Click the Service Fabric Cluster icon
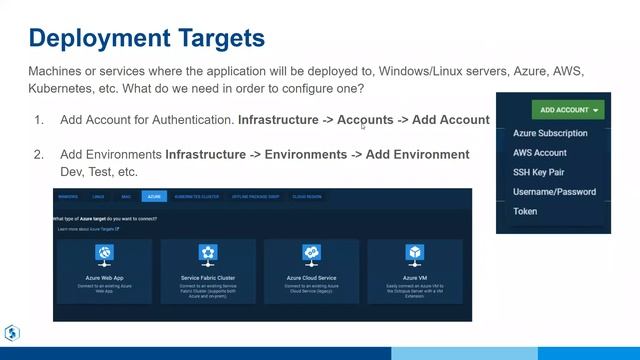This screenshot has width=640, height=360. coord(208,255)
